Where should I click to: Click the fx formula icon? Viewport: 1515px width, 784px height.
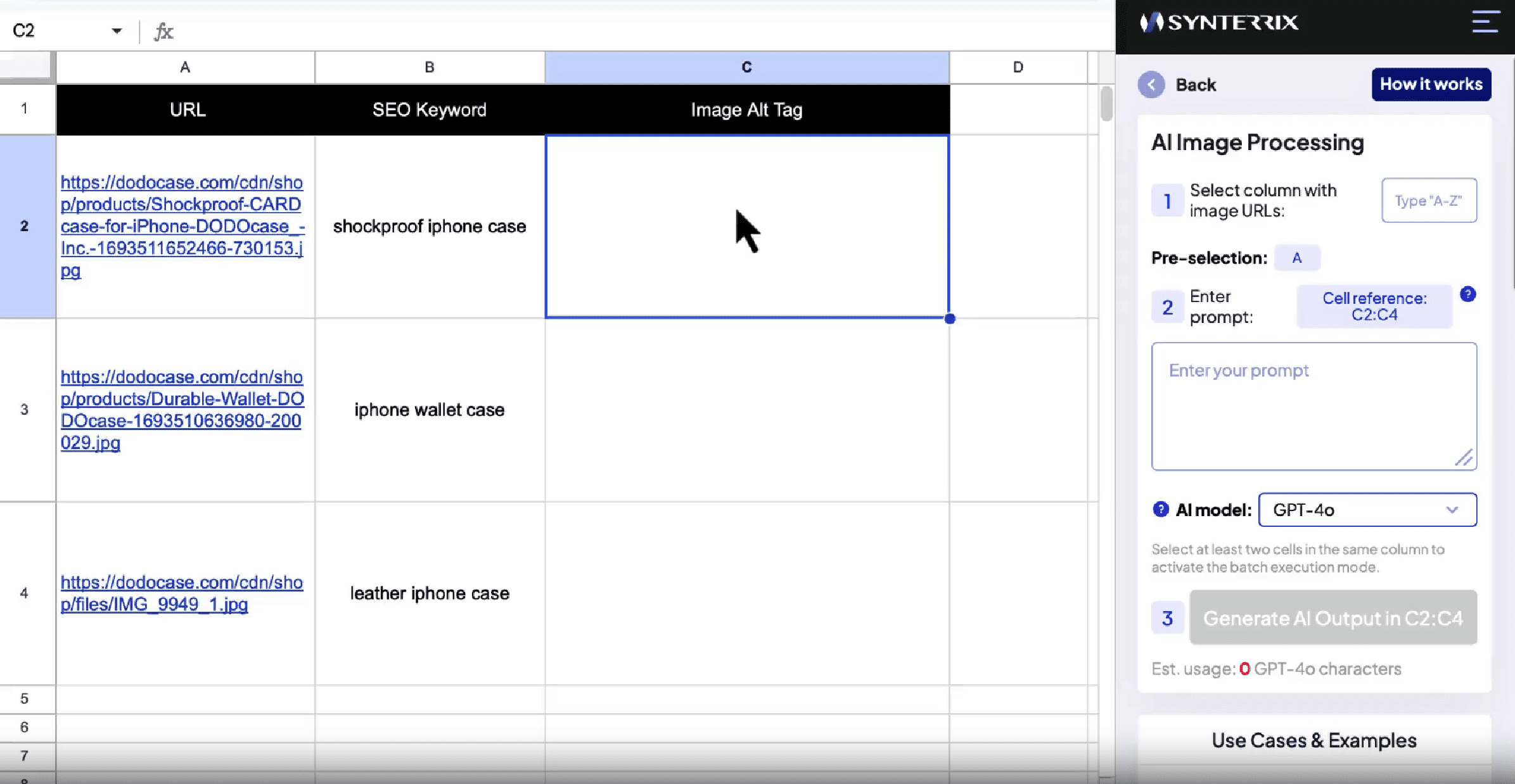pyautogui.click(x=163, y=31)
